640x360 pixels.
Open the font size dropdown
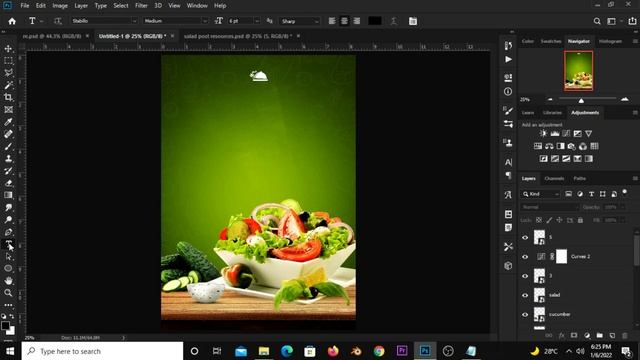[257, 21]
